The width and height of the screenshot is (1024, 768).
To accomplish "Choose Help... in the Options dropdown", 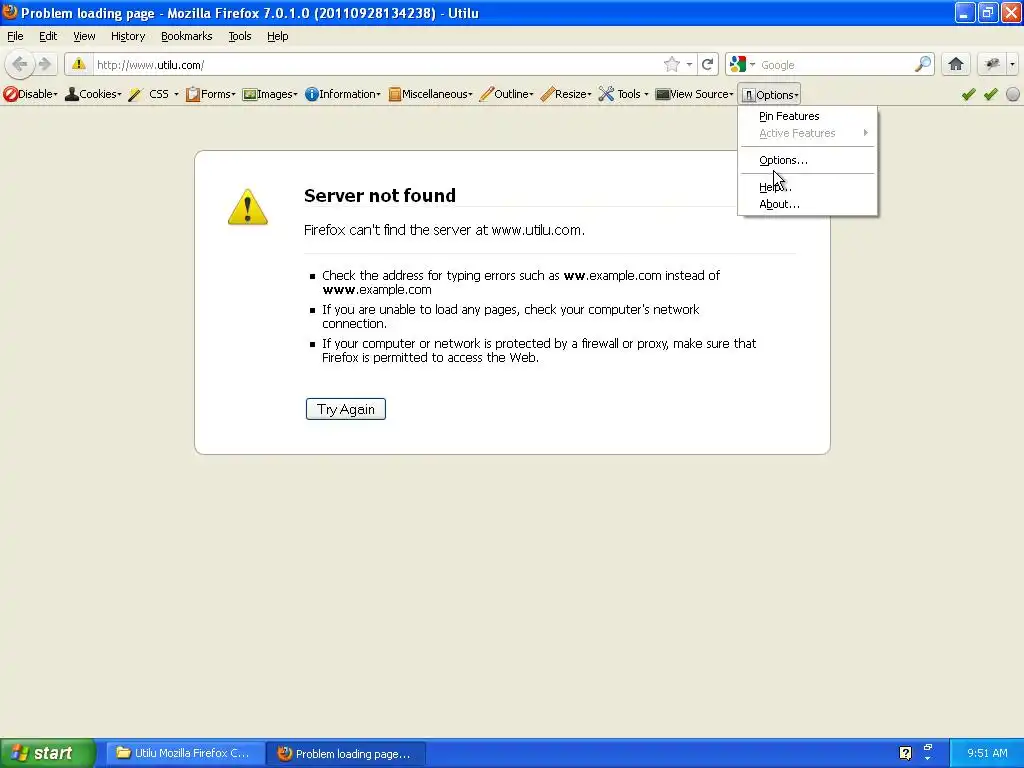I will click(808, 187).
